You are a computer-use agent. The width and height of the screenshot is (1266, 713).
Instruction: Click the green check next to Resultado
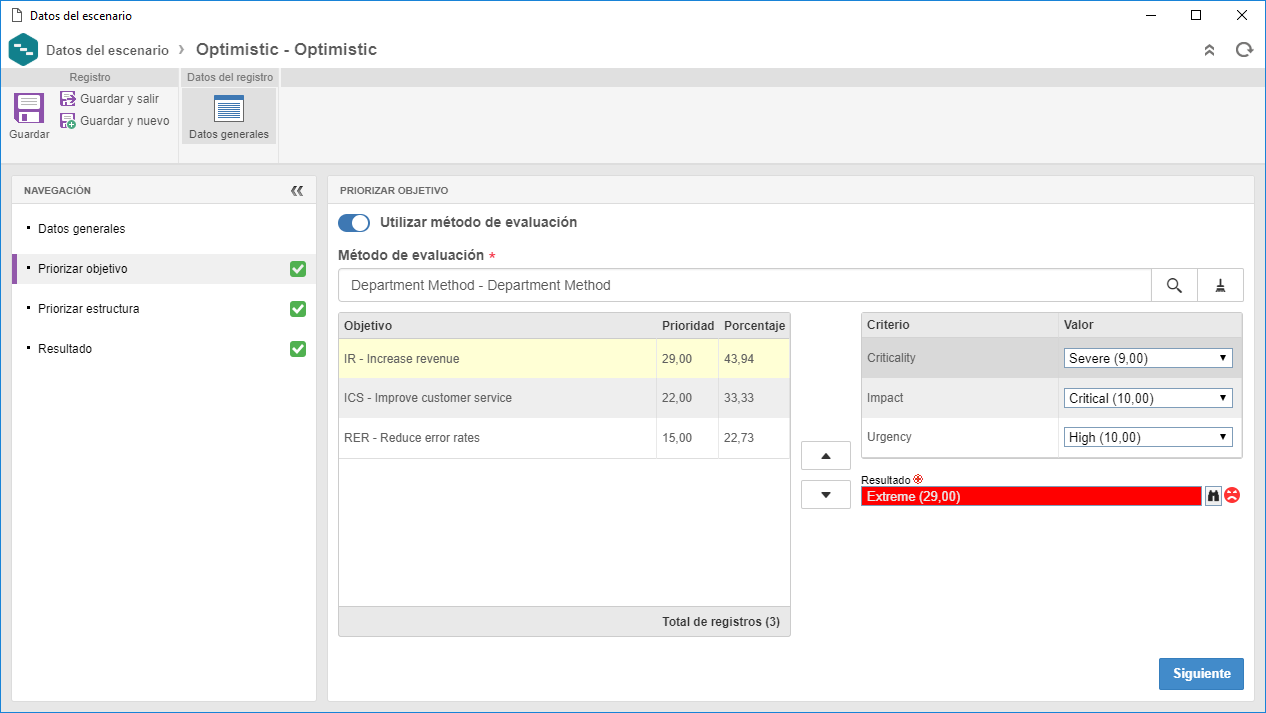coord(297,349)
